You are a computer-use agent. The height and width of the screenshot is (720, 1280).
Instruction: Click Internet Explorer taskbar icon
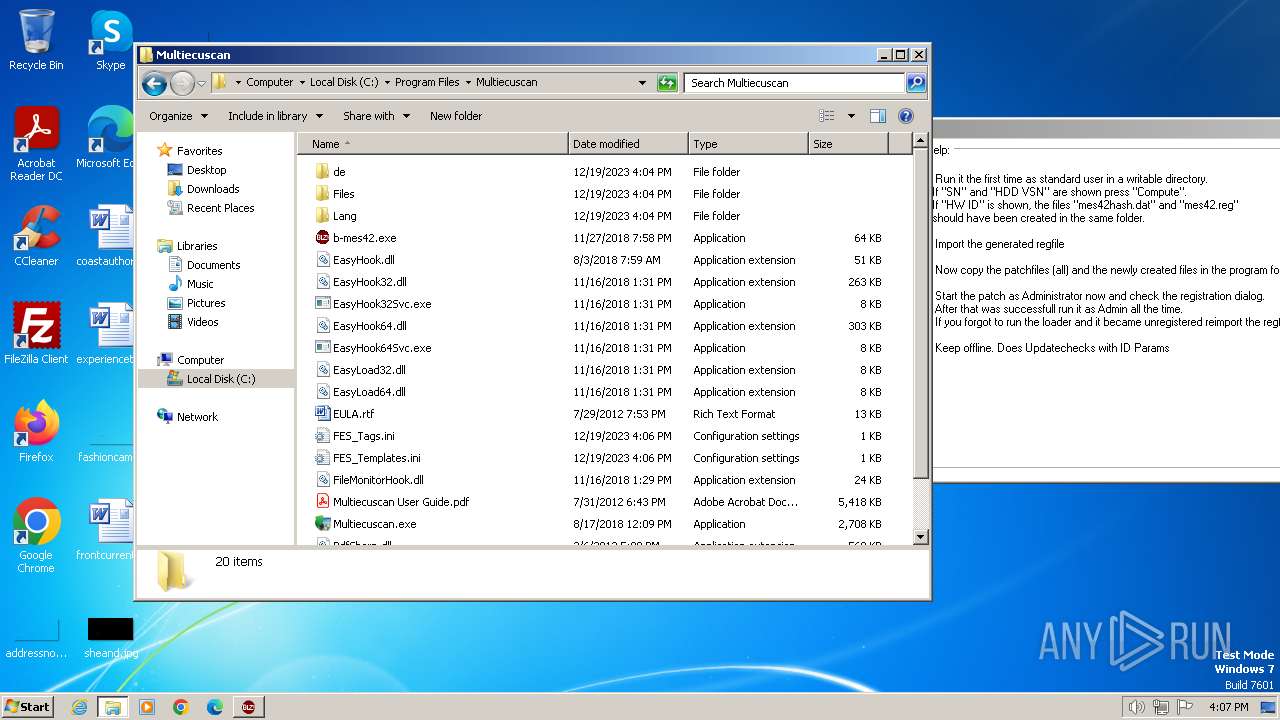point(79,707)
